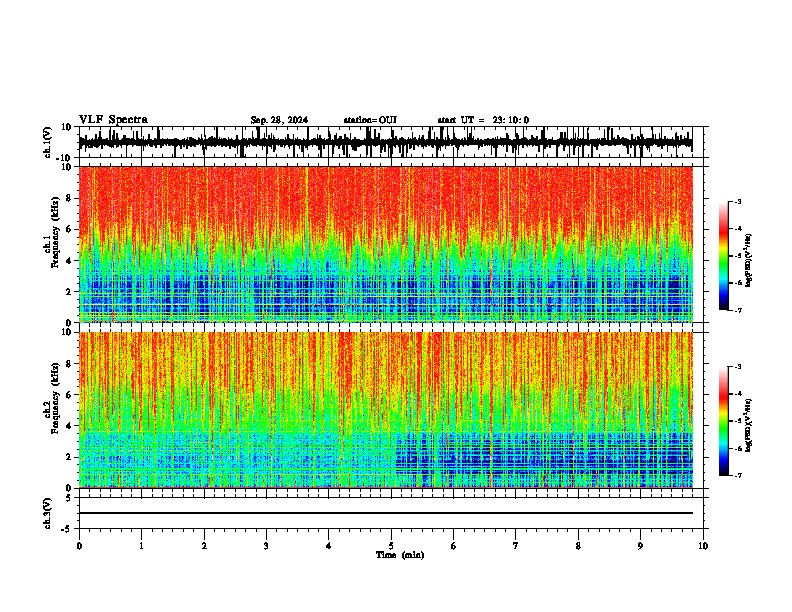Click the time axis end label "10"

click(703, 546)
